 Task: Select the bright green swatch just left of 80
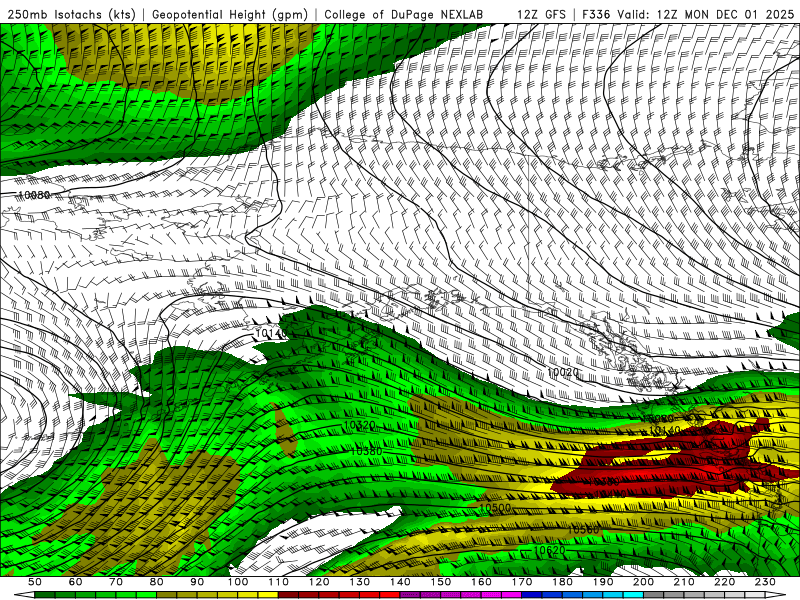click(x=146, y=595)
